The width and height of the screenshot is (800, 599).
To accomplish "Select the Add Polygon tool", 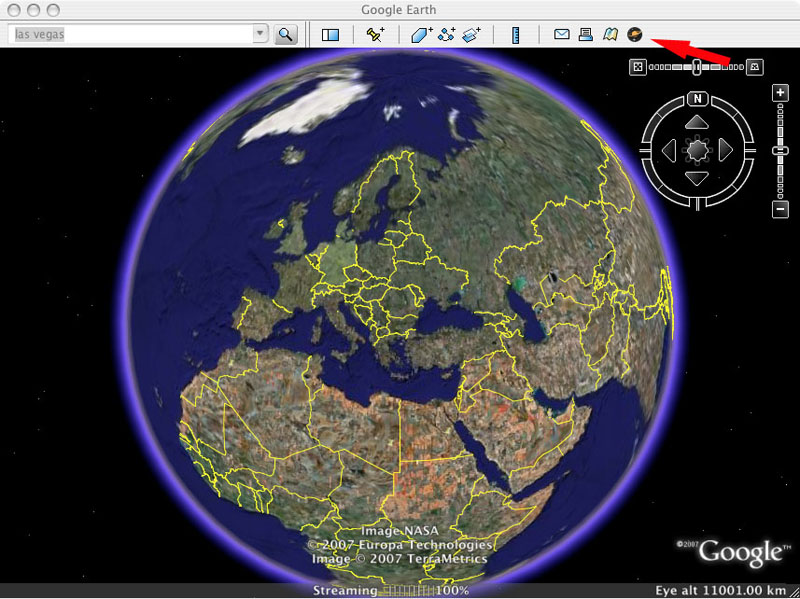I will pos(421,35).
